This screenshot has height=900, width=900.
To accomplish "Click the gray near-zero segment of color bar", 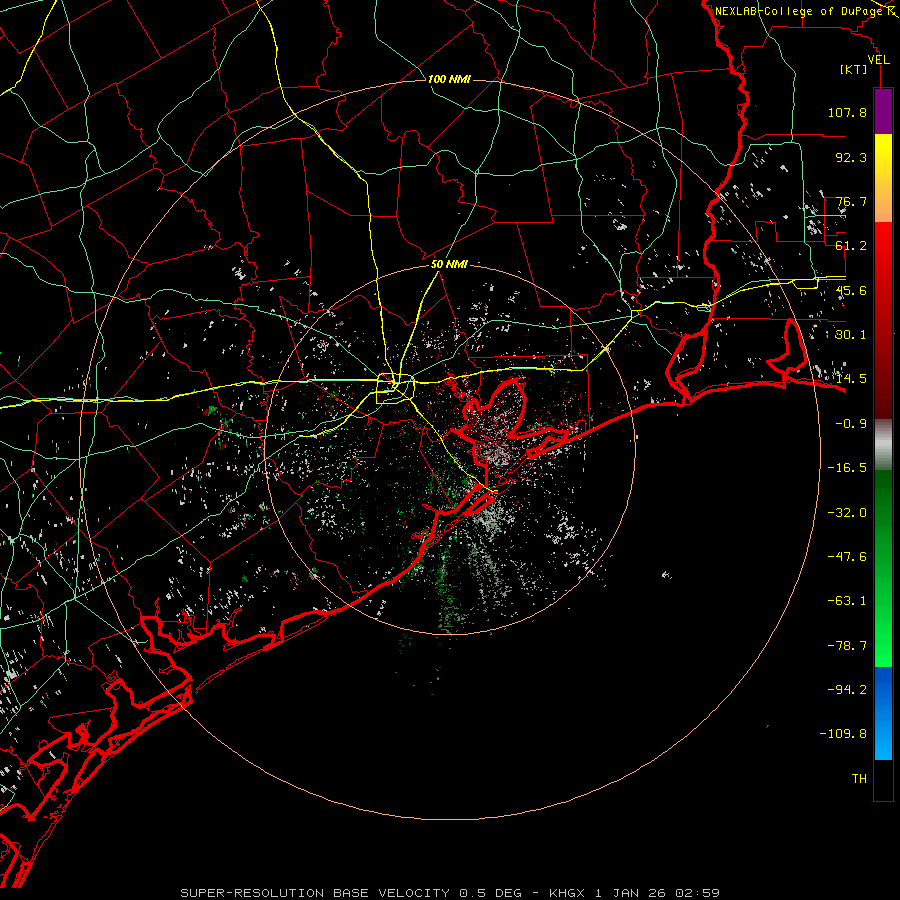I will coord(883,445).
